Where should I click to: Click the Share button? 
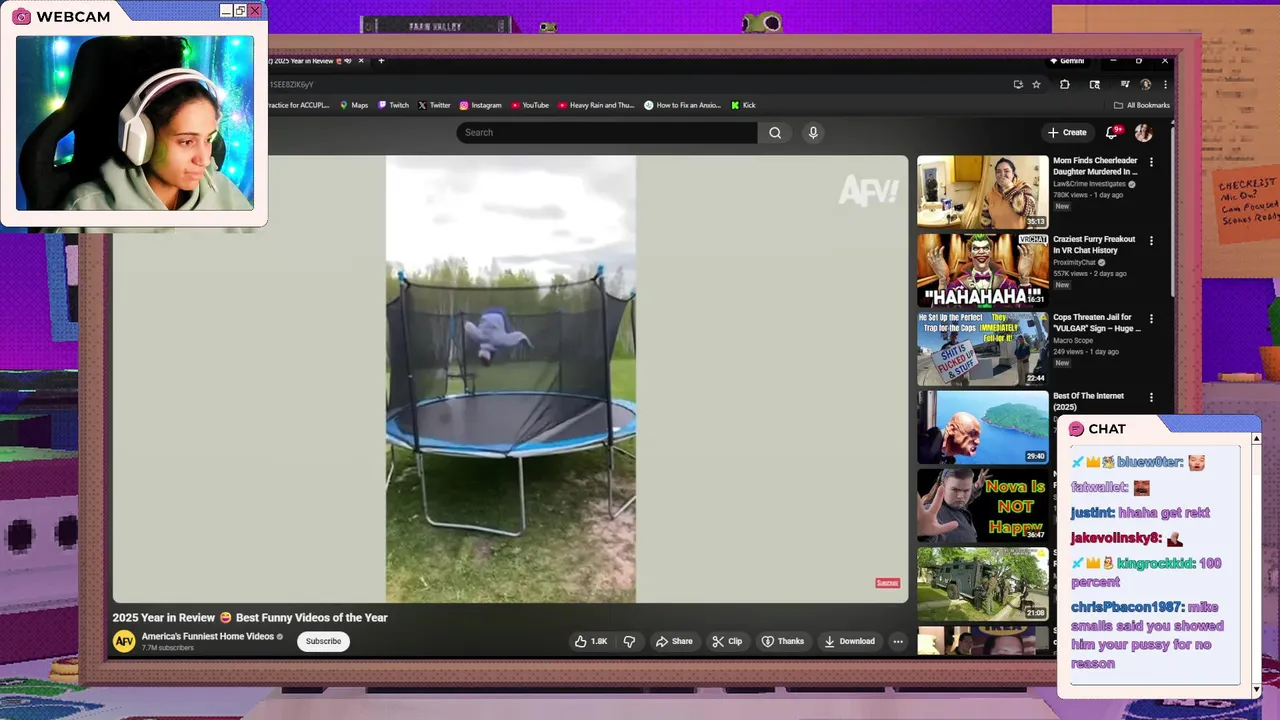pyautogui.click(x=674, y=641)
